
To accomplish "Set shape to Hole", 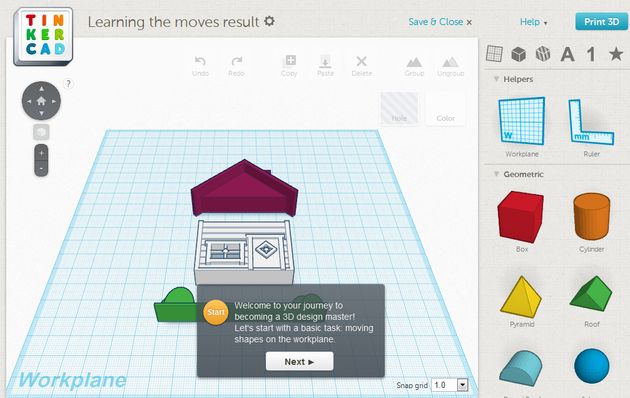I will coord(399,108).
